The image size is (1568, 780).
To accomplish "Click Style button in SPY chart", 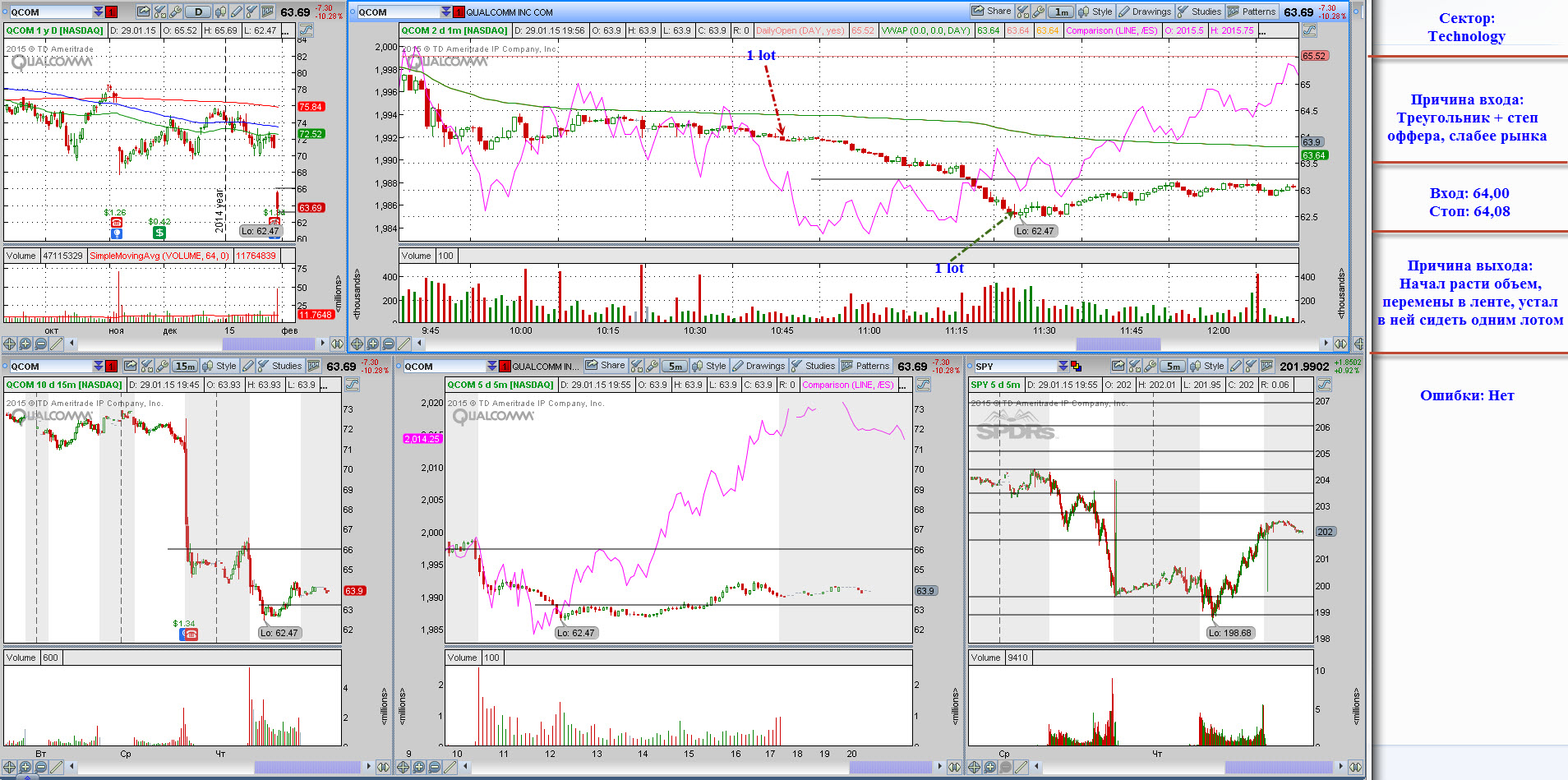I will point(1207,366).
